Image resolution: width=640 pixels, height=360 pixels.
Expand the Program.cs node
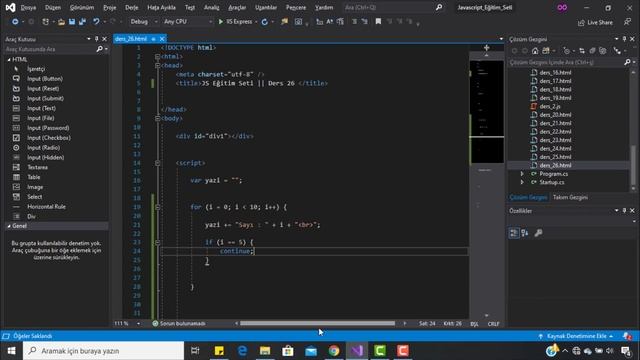(522, 174)
